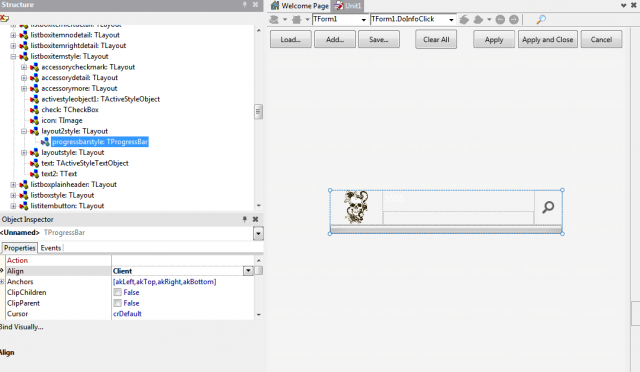Screen dimensions: 640x372
Task: Click the delete icon in the Structure toolbar
Action: [x=4, y=18]
